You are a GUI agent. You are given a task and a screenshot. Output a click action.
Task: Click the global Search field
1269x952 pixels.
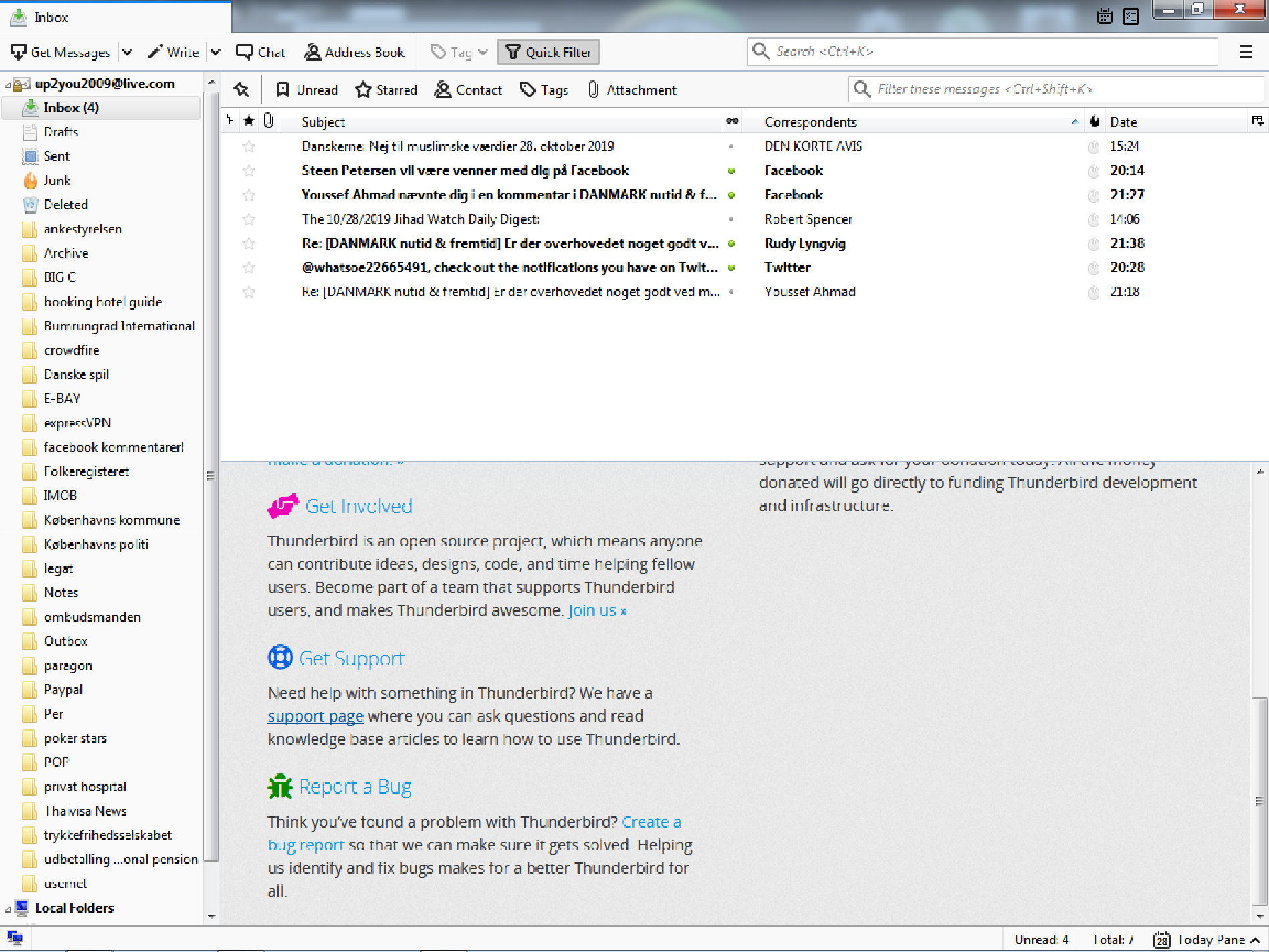[982, 51]
